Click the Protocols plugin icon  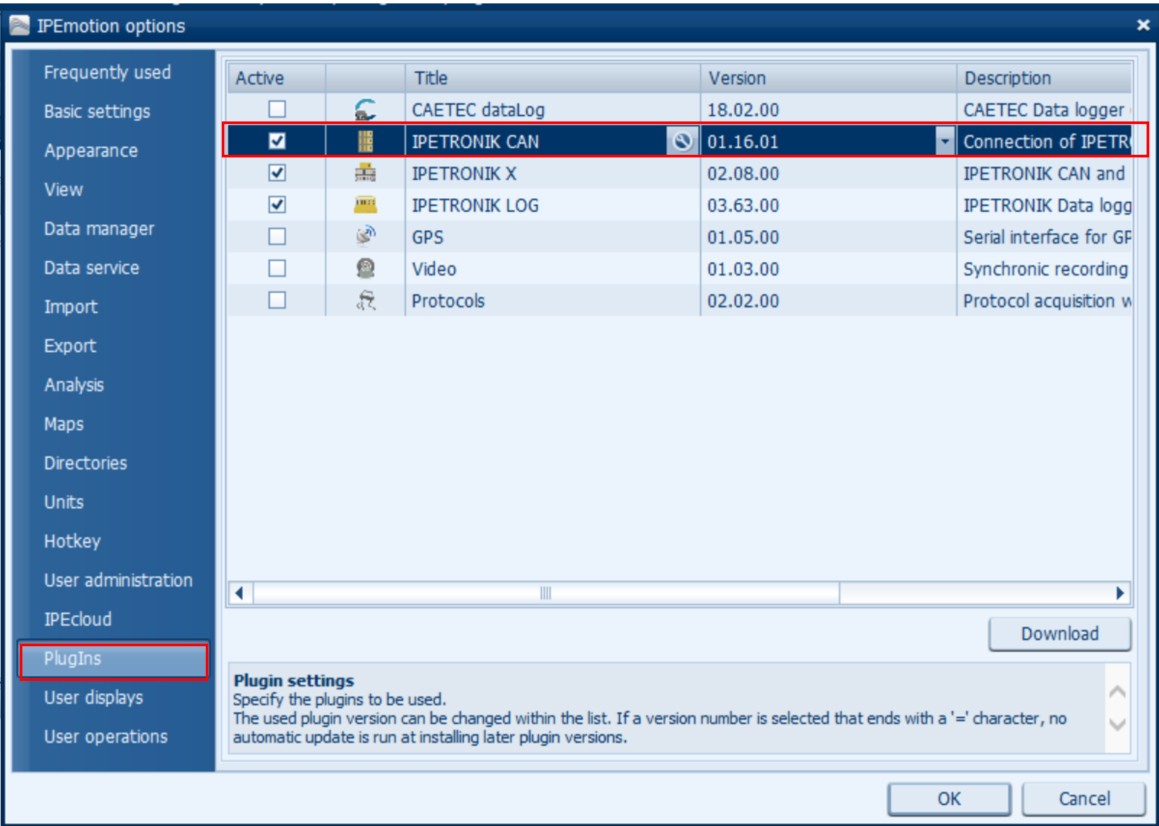[x=365, y=301]
